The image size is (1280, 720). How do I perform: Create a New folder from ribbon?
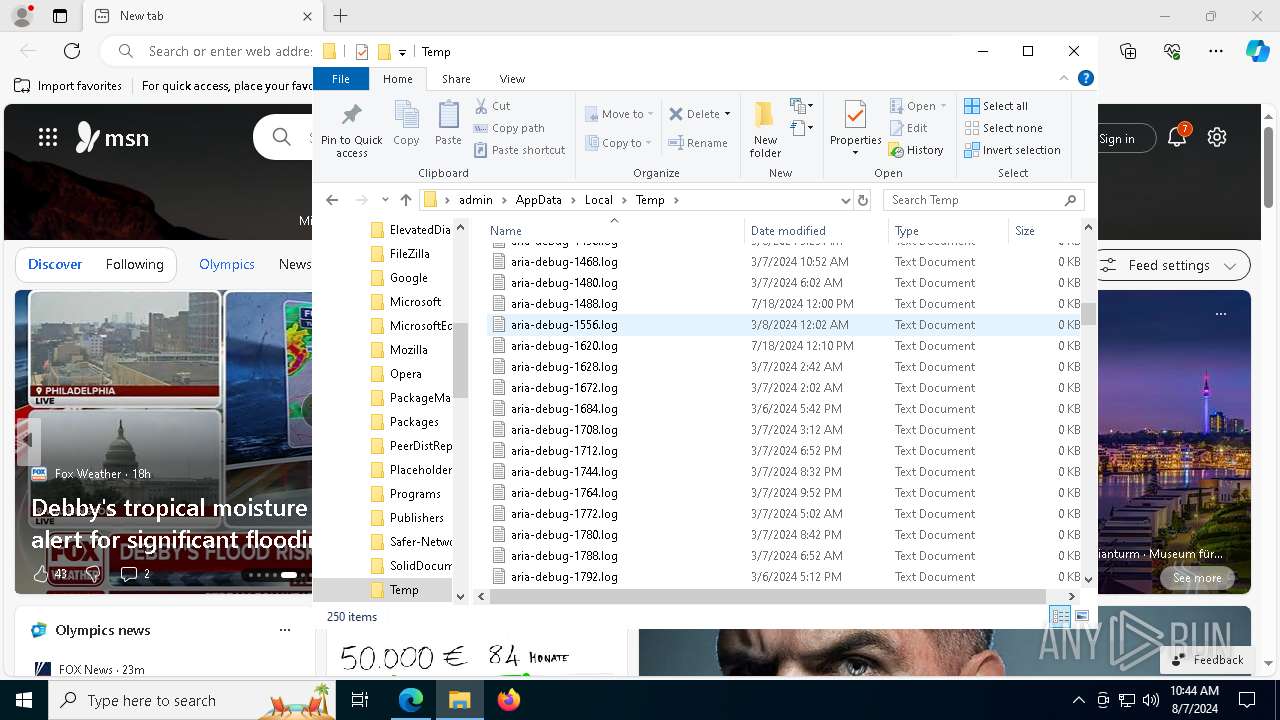tap(765, 129)
